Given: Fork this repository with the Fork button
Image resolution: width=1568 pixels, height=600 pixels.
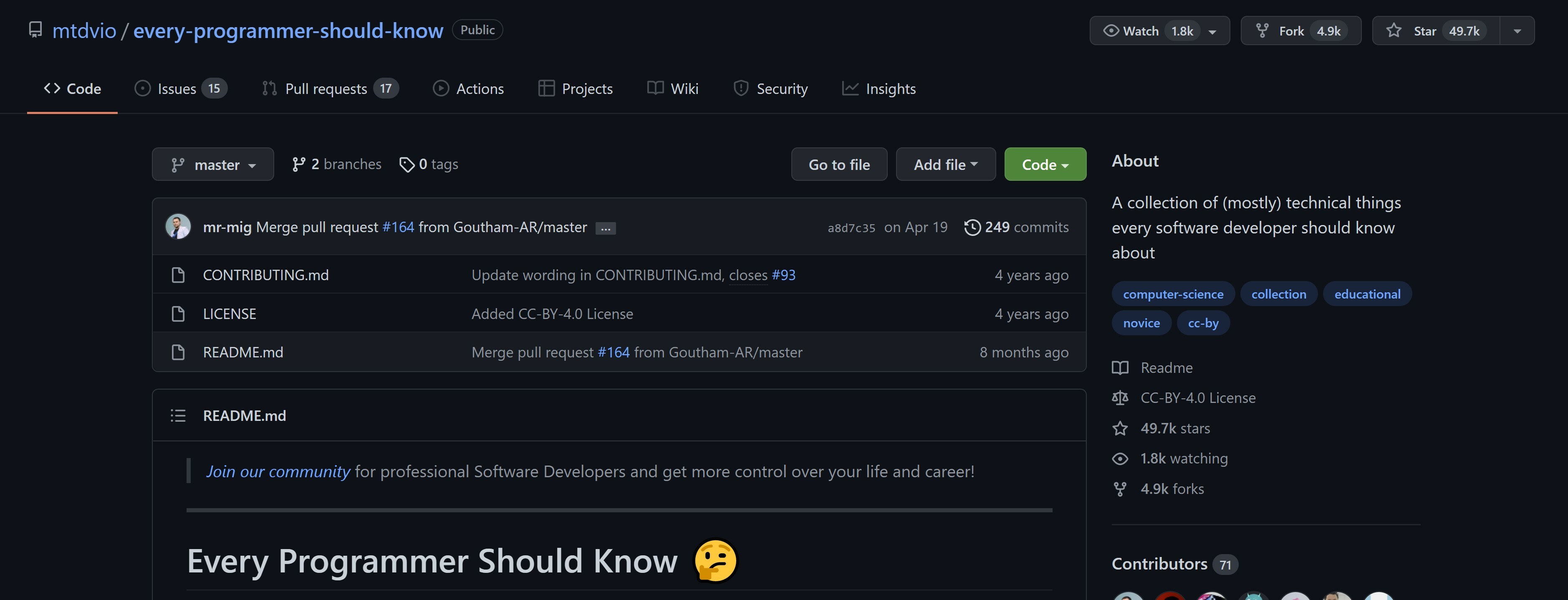Looking at the screenshot, I should (x=1301, y=30).
